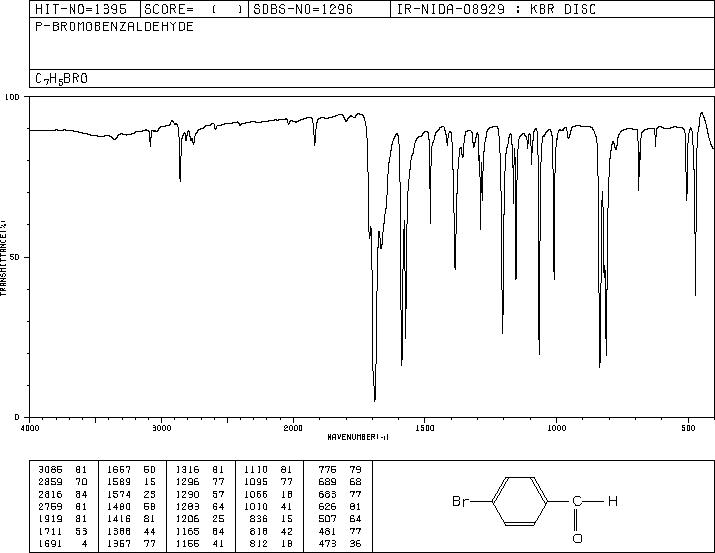Click the IR-NIDA-08929 : KBR DISC label
Viewport: 715px width, 553px height.
(x=496, y=9)
